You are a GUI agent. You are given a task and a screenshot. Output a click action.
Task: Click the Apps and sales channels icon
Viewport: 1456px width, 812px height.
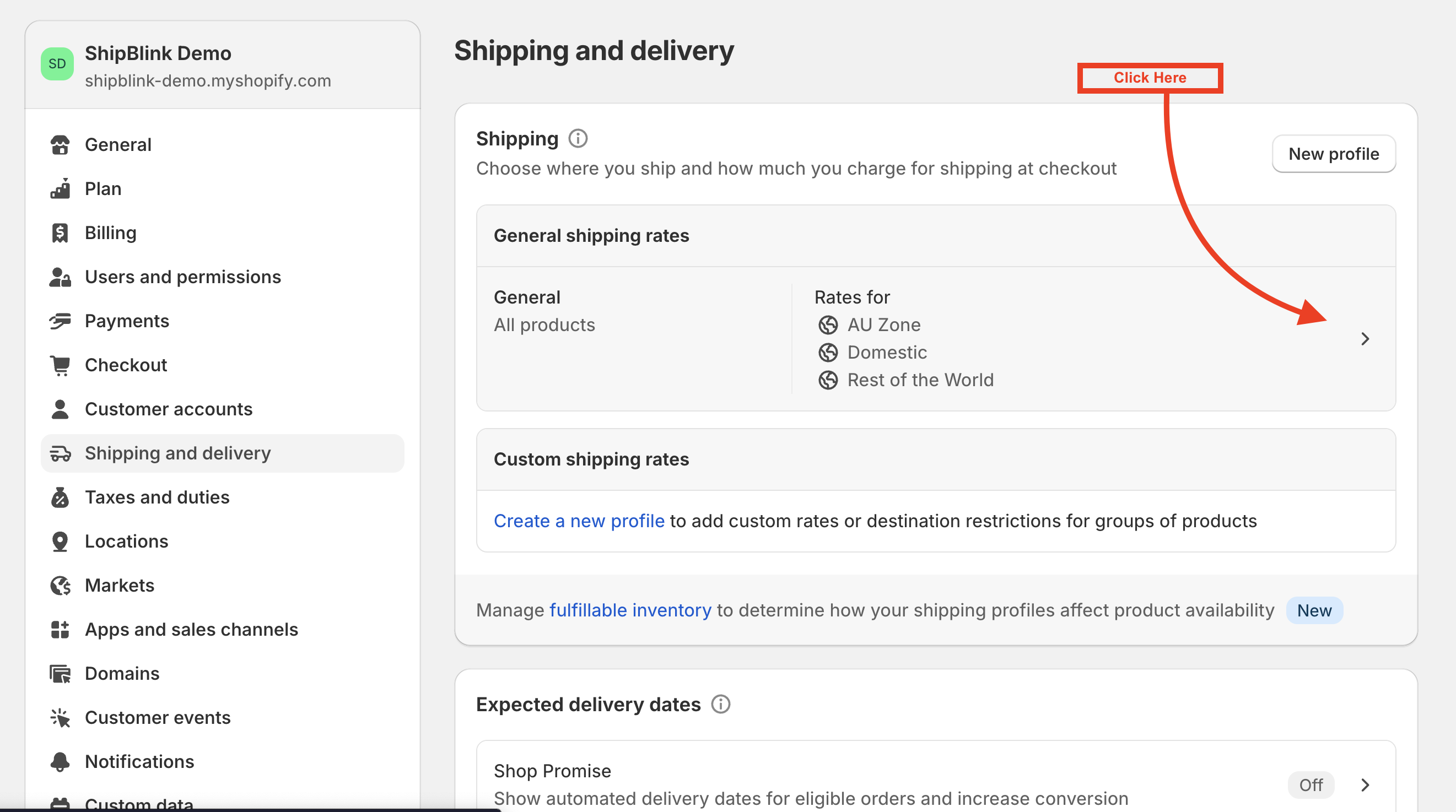tap(60, 630)
